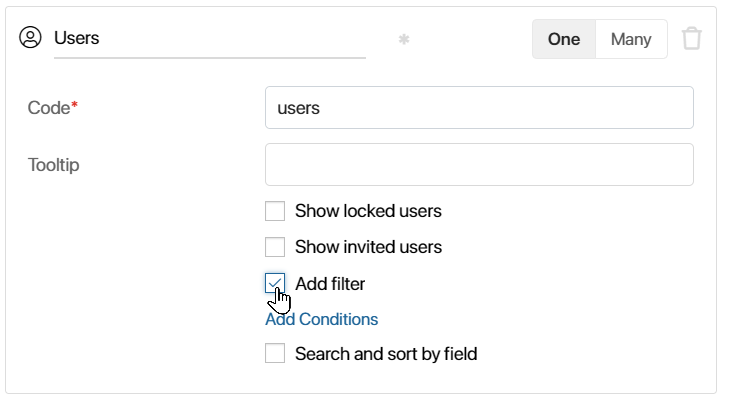Tick the box beside Show invited users
Image resolution: width=733 pixels, height=409 pixels.
tap(275, 247)
